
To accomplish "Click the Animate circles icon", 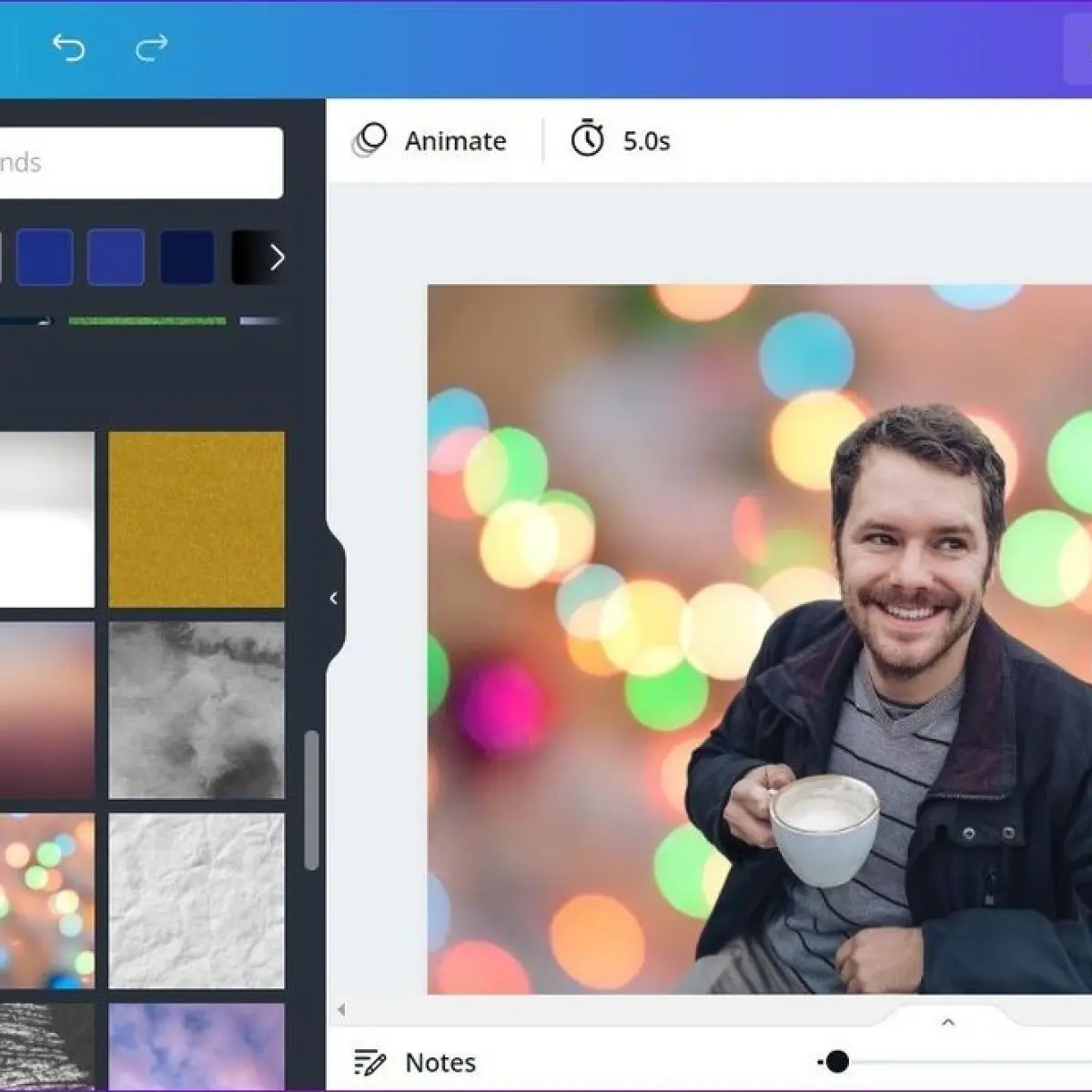I will [x=369, y=140].
